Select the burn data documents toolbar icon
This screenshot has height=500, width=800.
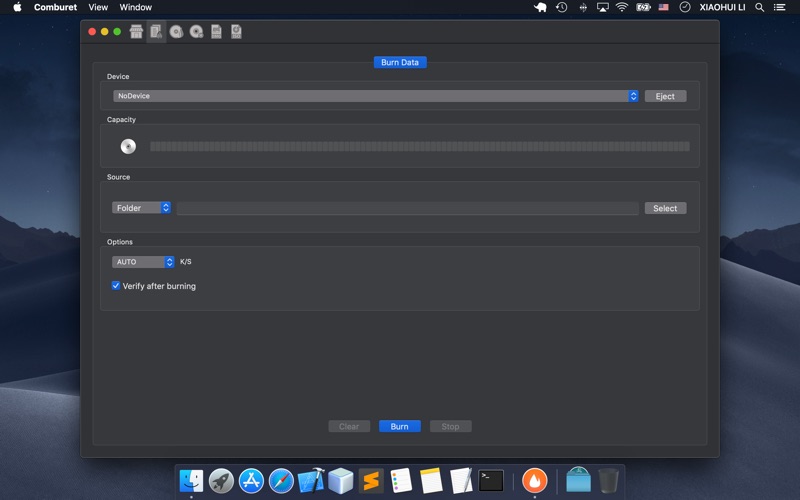[x=156, y=32]
